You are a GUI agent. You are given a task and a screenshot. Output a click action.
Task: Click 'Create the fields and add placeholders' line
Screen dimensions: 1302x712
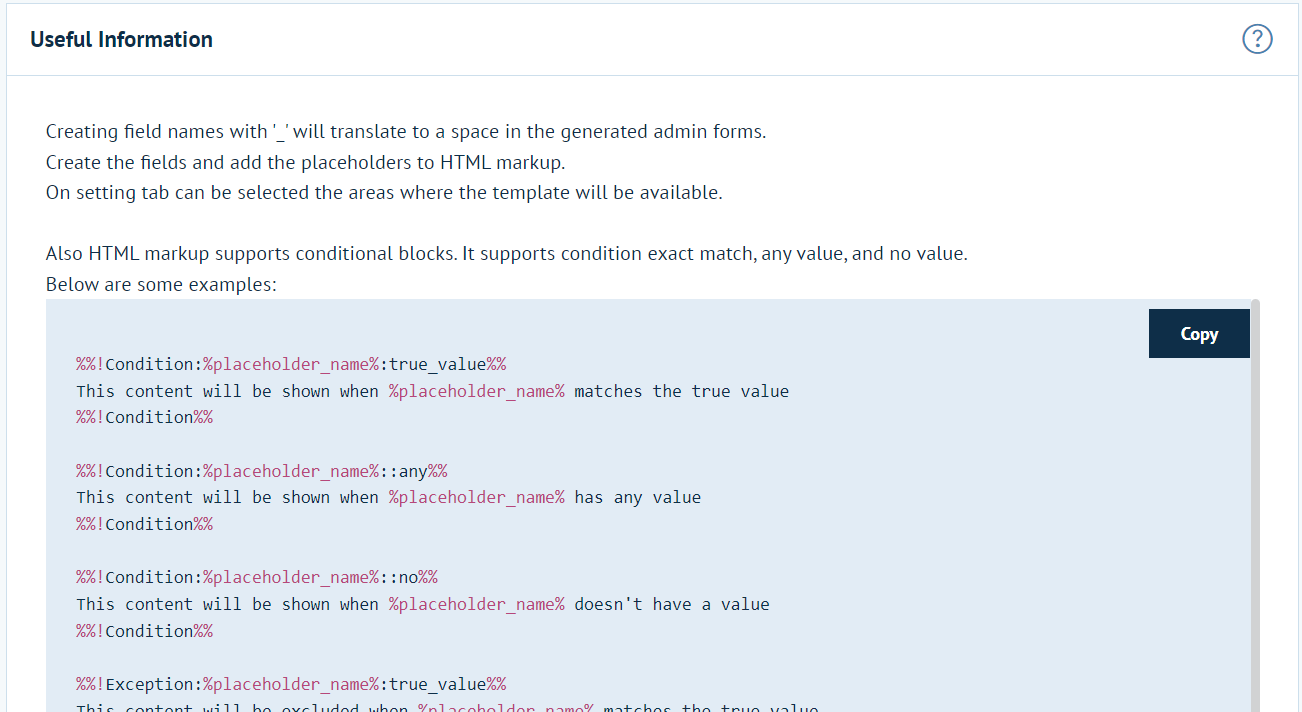coord(305,162)
